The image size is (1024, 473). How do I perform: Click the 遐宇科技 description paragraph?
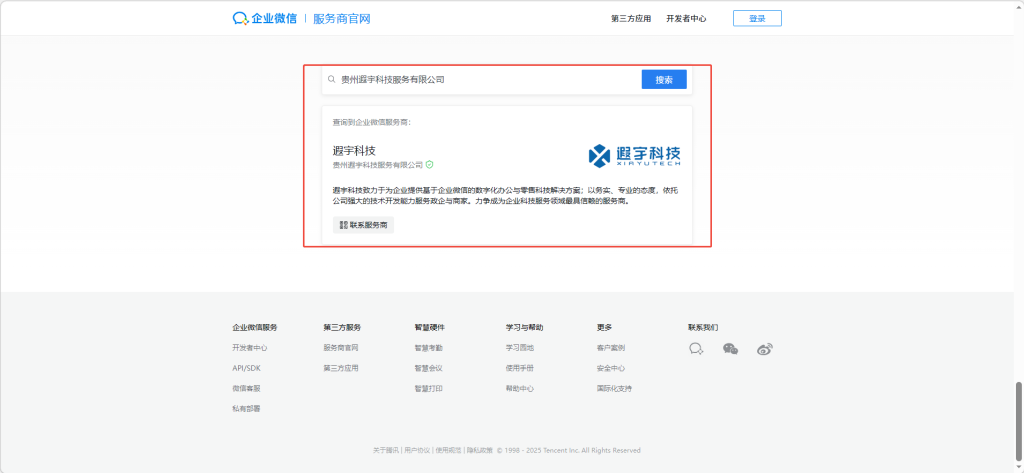[505, 196]
